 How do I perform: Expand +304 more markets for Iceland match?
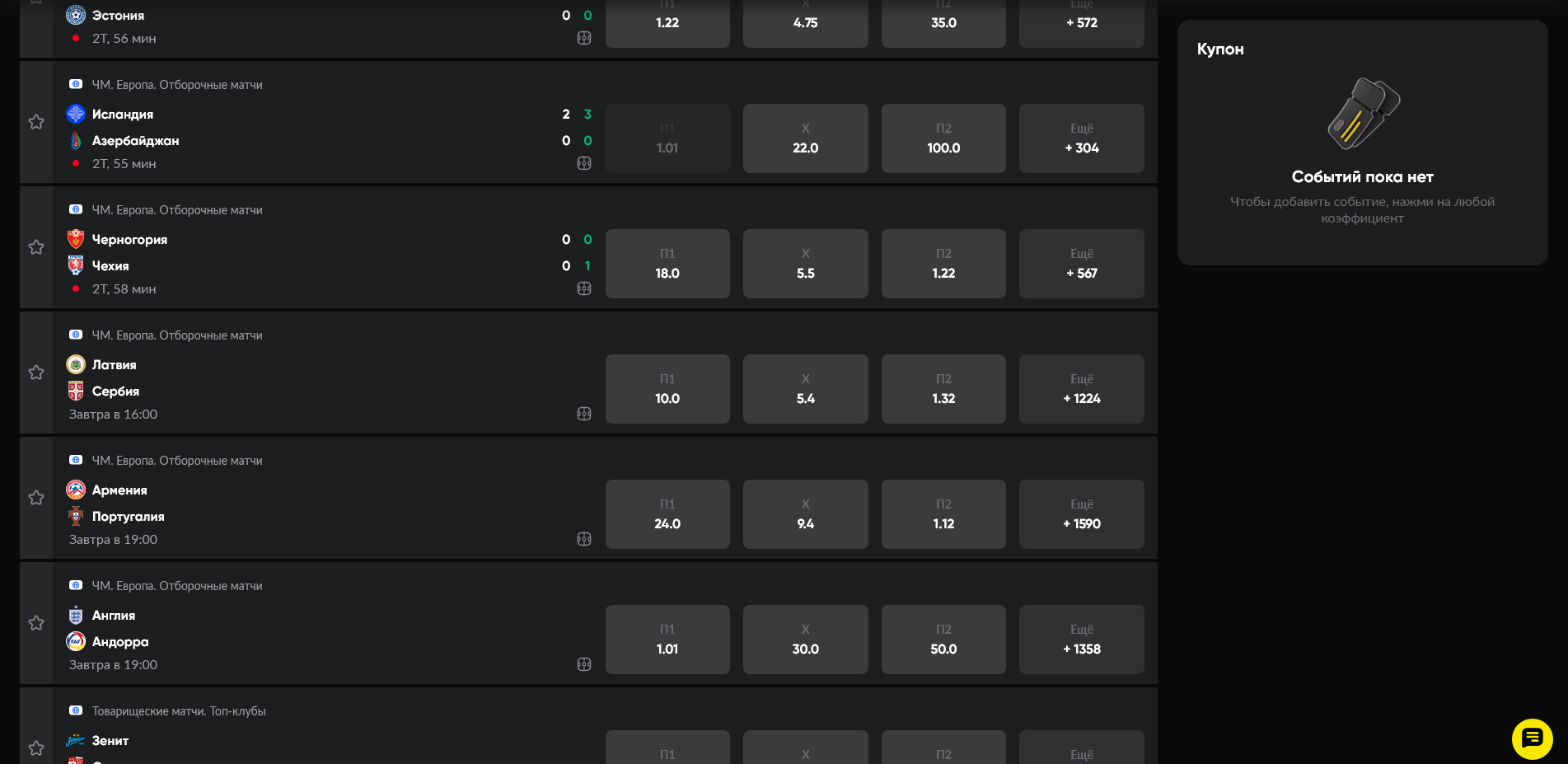[1081, 138]
